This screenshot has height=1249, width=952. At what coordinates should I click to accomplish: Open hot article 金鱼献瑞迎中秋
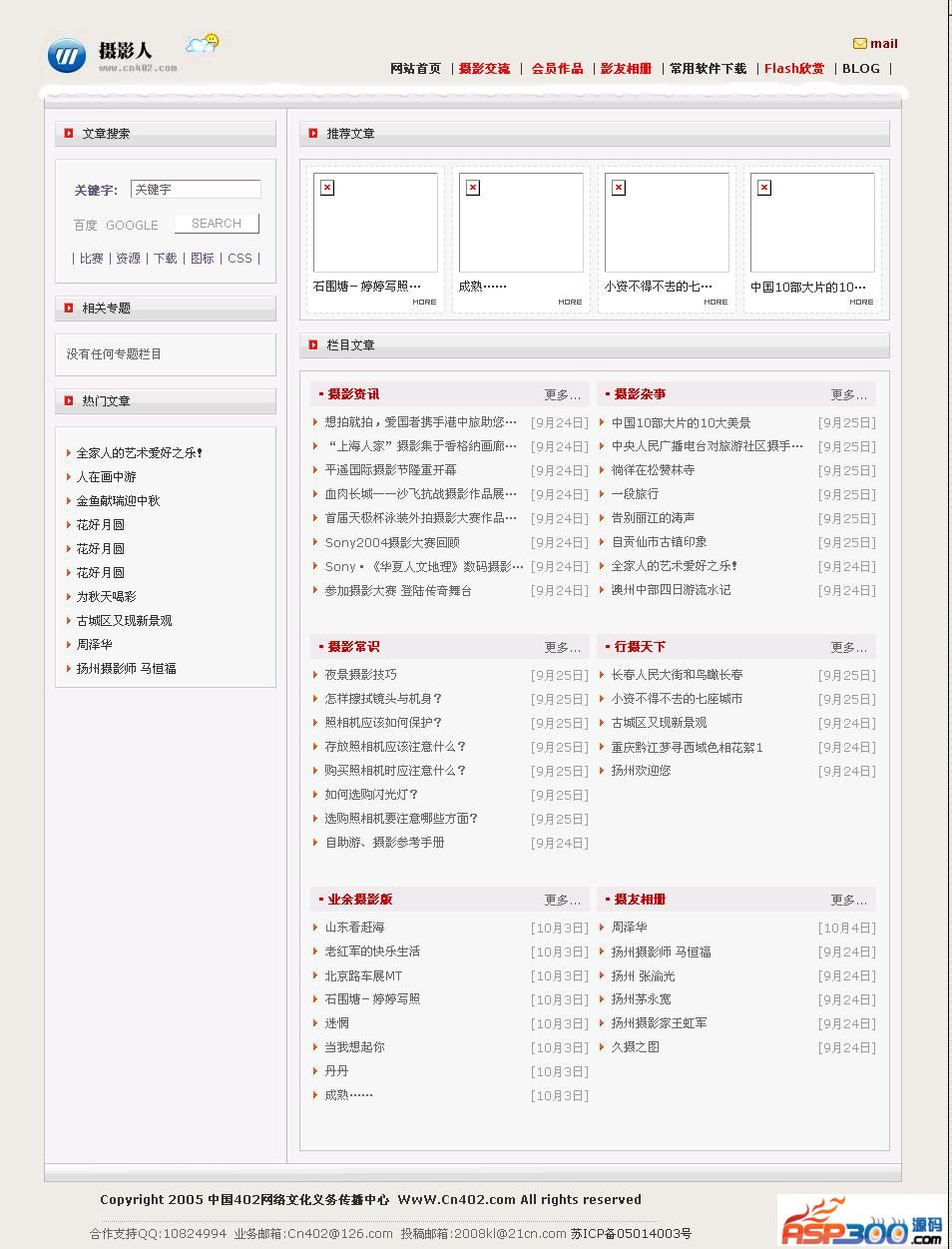pos(118,501)
